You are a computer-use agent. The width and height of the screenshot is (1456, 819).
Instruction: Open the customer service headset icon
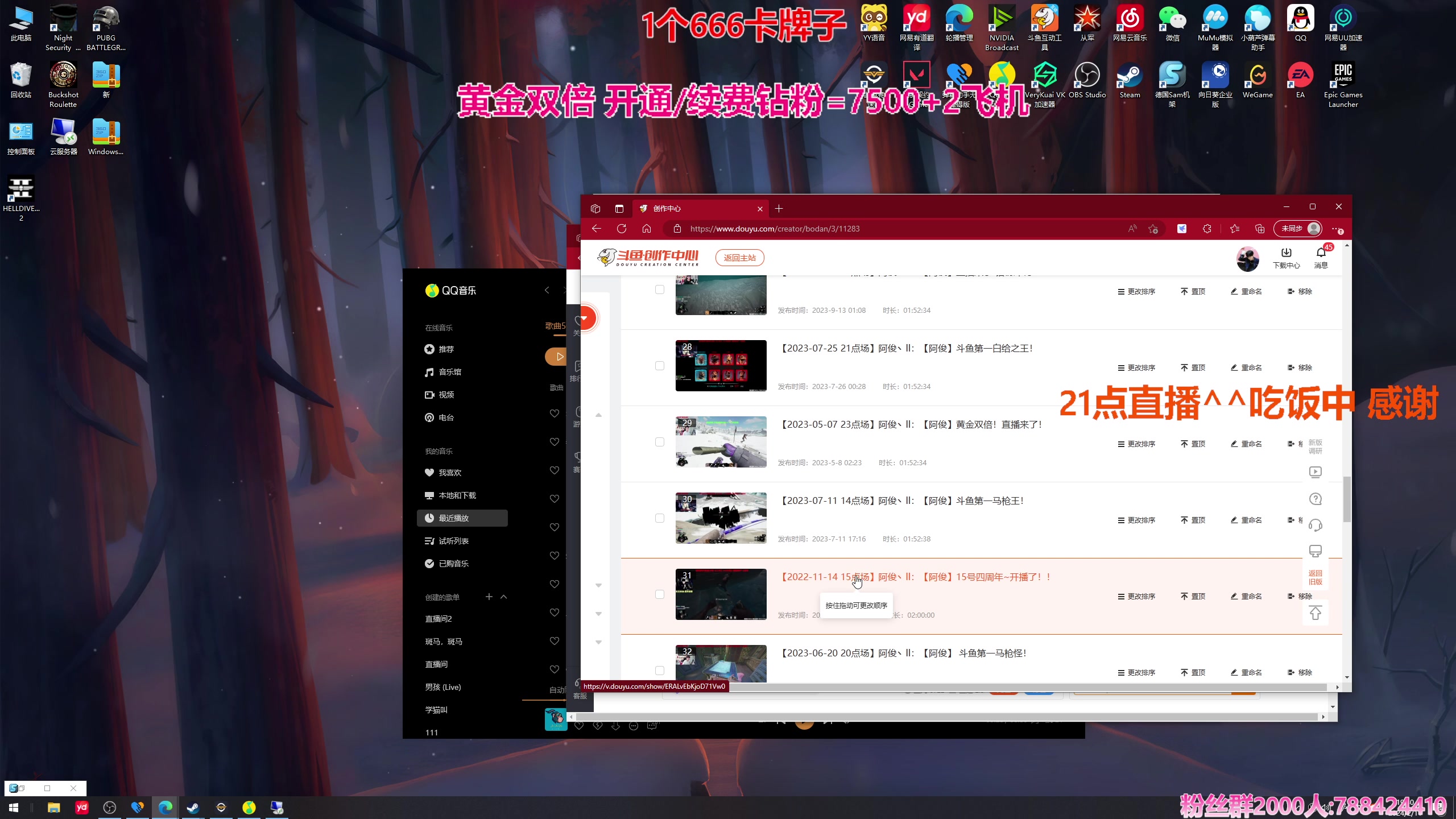[1316, 526]
